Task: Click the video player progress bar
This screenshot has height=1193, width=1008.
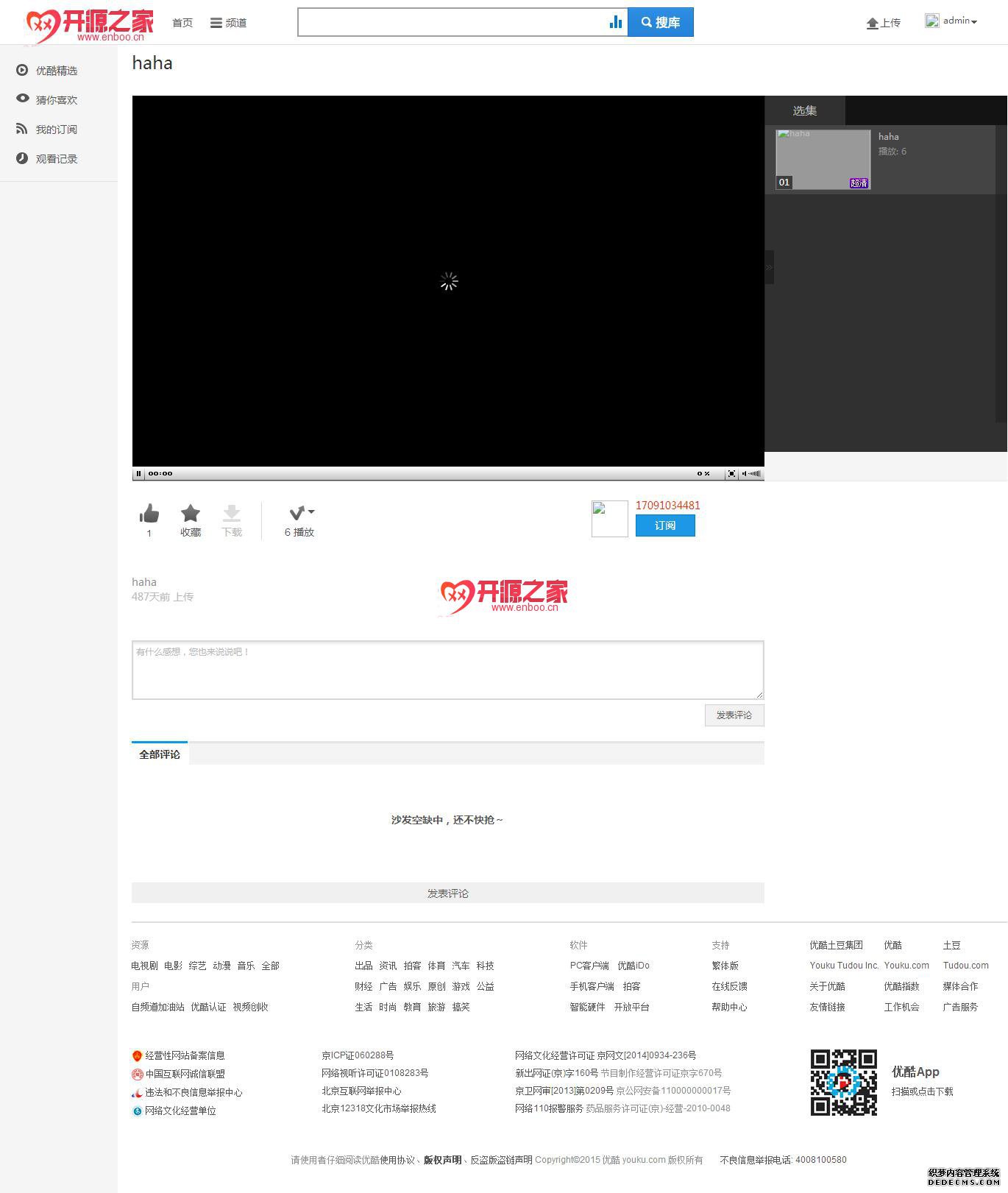Action: click(434, 473)
